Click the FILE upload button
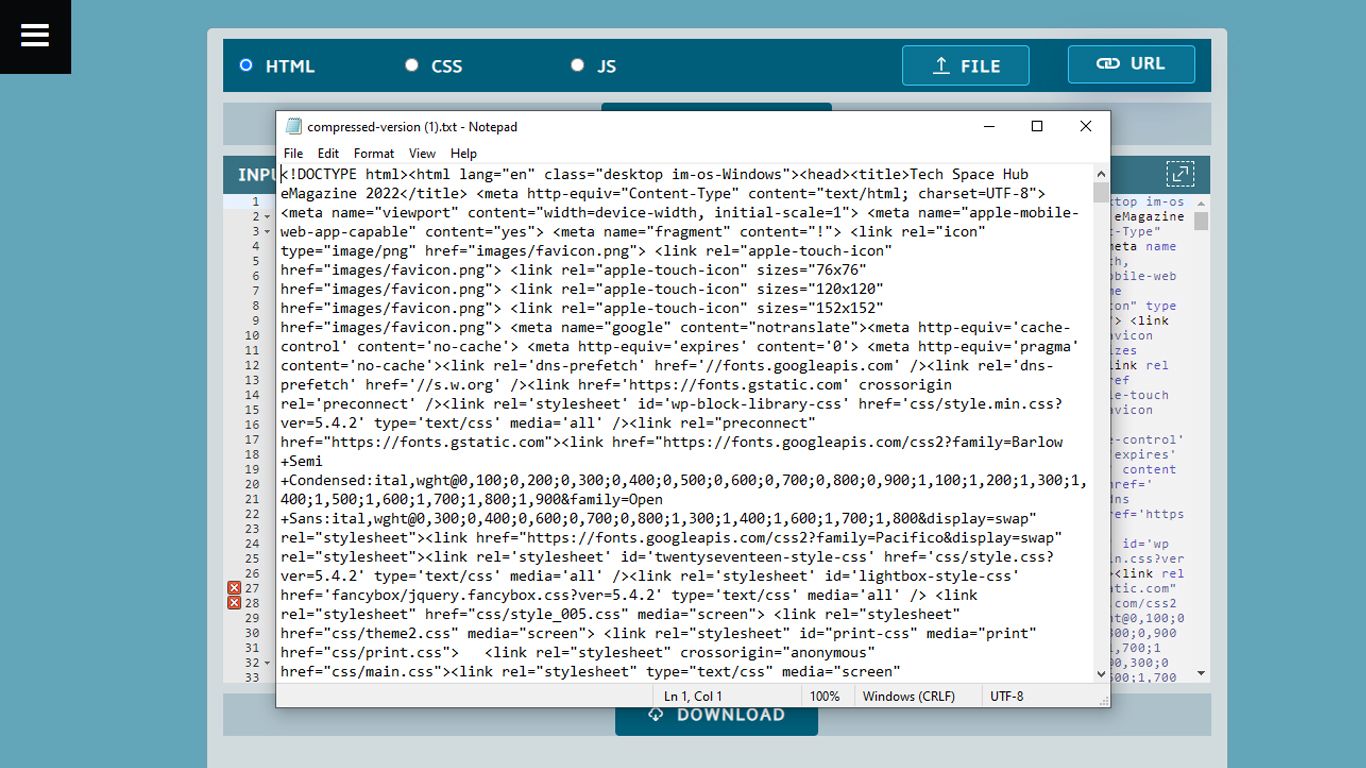This screenshot has width=1366, height=768. 965,66
